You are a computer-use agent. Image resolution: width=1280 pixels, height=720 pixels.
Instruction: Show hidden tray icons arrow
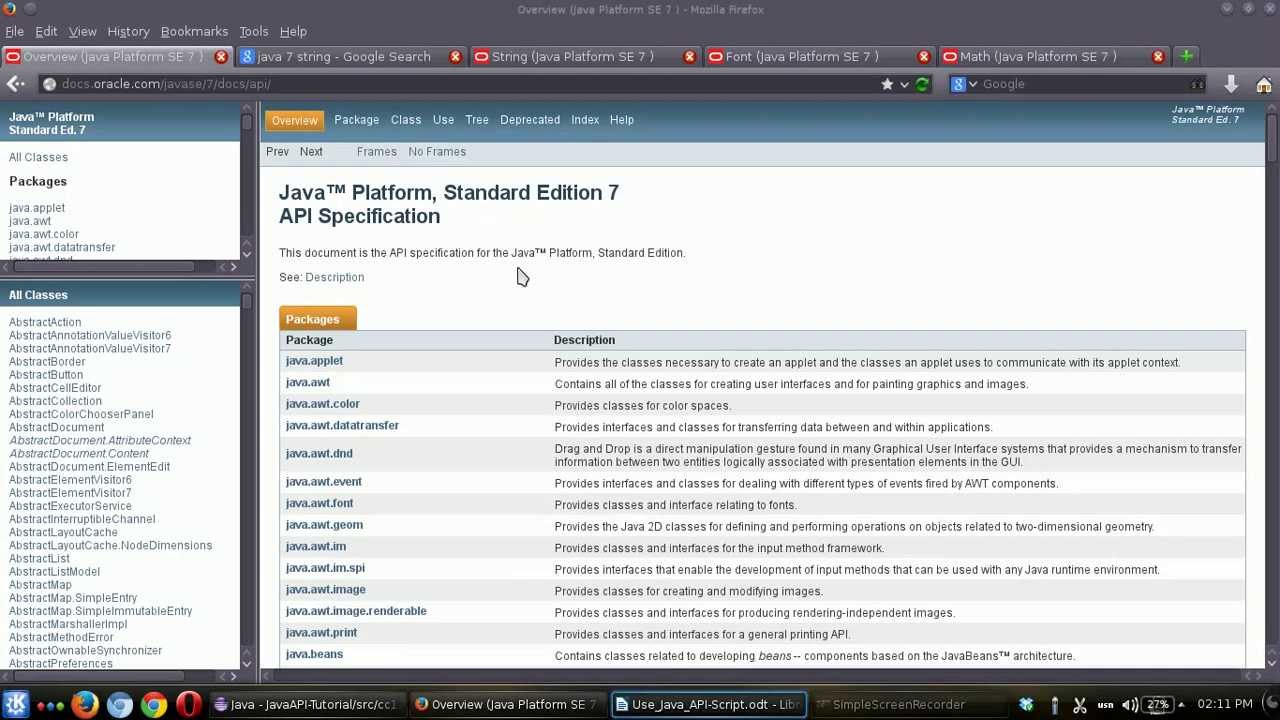(1181, 705)
